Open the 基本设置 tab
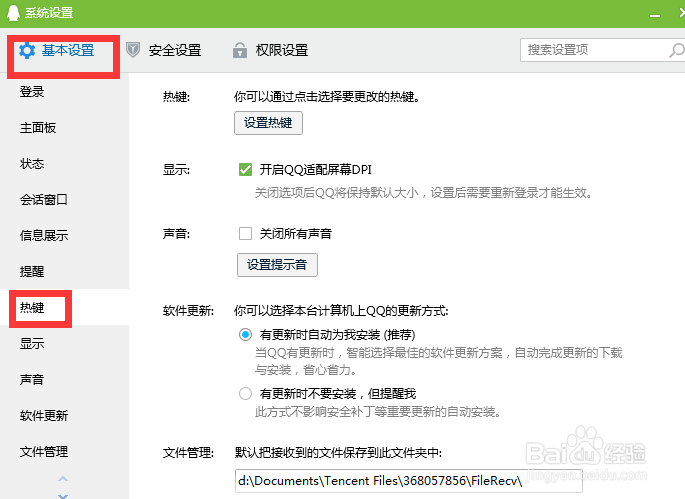 pyautogui.click(x=57, y=51)
